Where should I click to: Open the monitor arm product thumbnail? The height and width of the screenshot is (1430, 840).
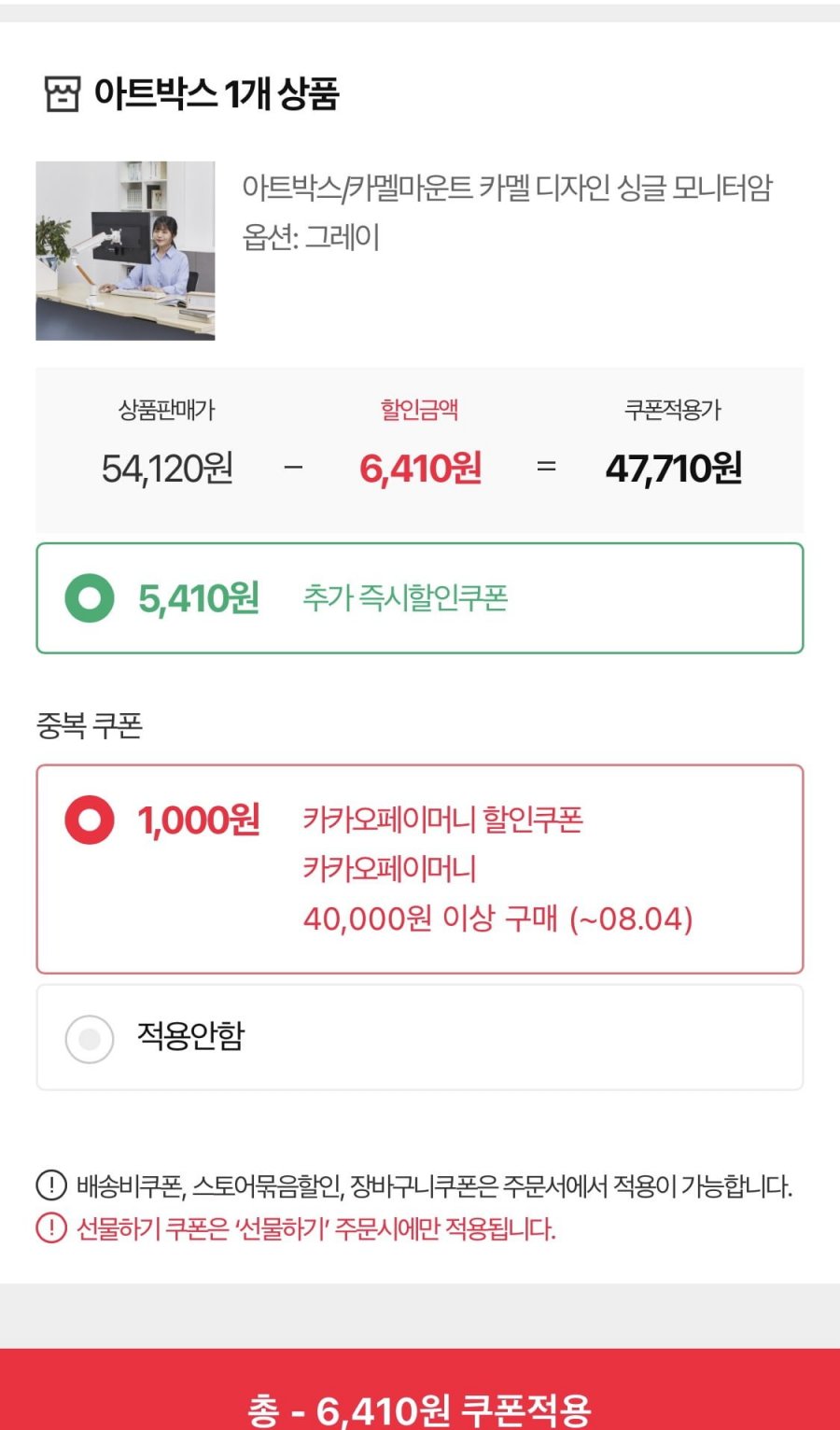click(125, 251)
